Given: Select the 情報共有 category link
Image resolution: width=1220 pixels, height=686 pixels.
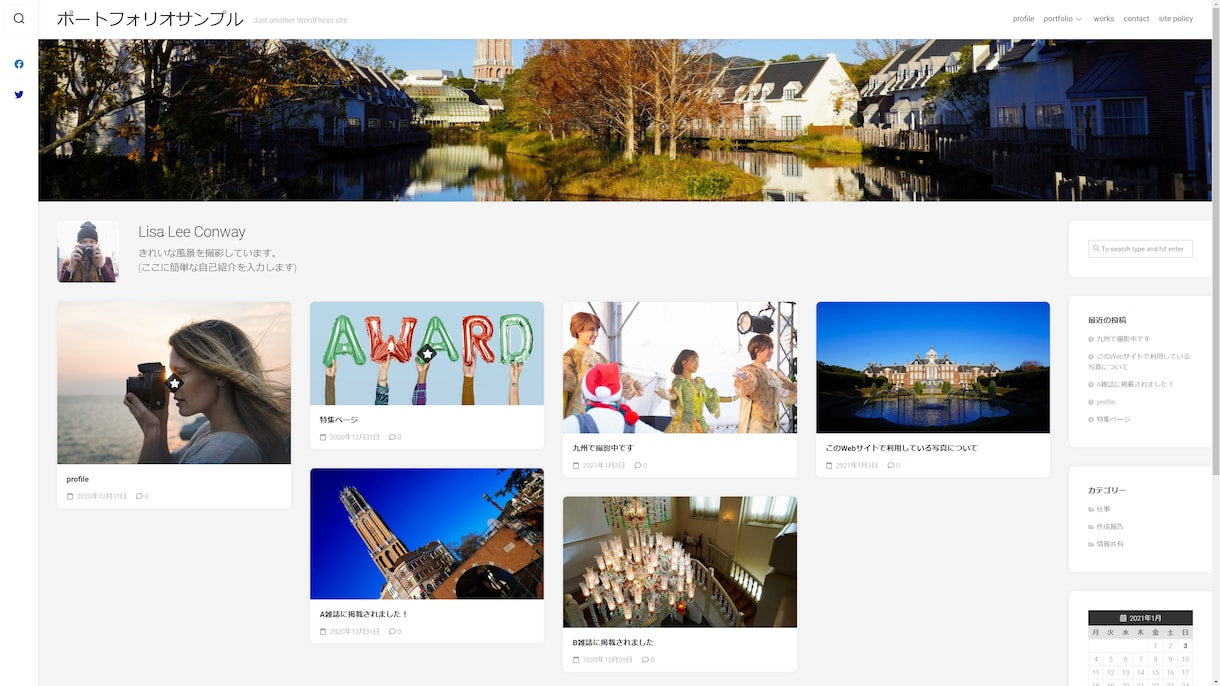Looking at the screenshot, I should 1110,544.
